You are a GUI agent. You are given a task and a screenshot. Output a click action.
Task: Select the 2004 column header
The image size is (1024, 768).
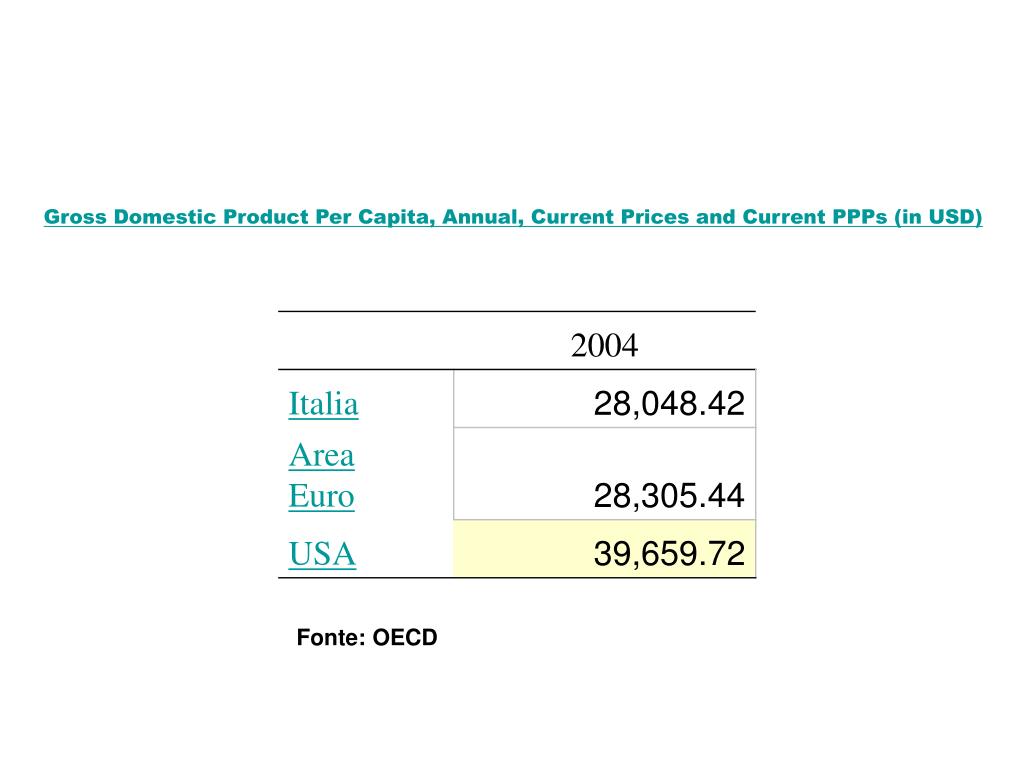coord(604,346)
